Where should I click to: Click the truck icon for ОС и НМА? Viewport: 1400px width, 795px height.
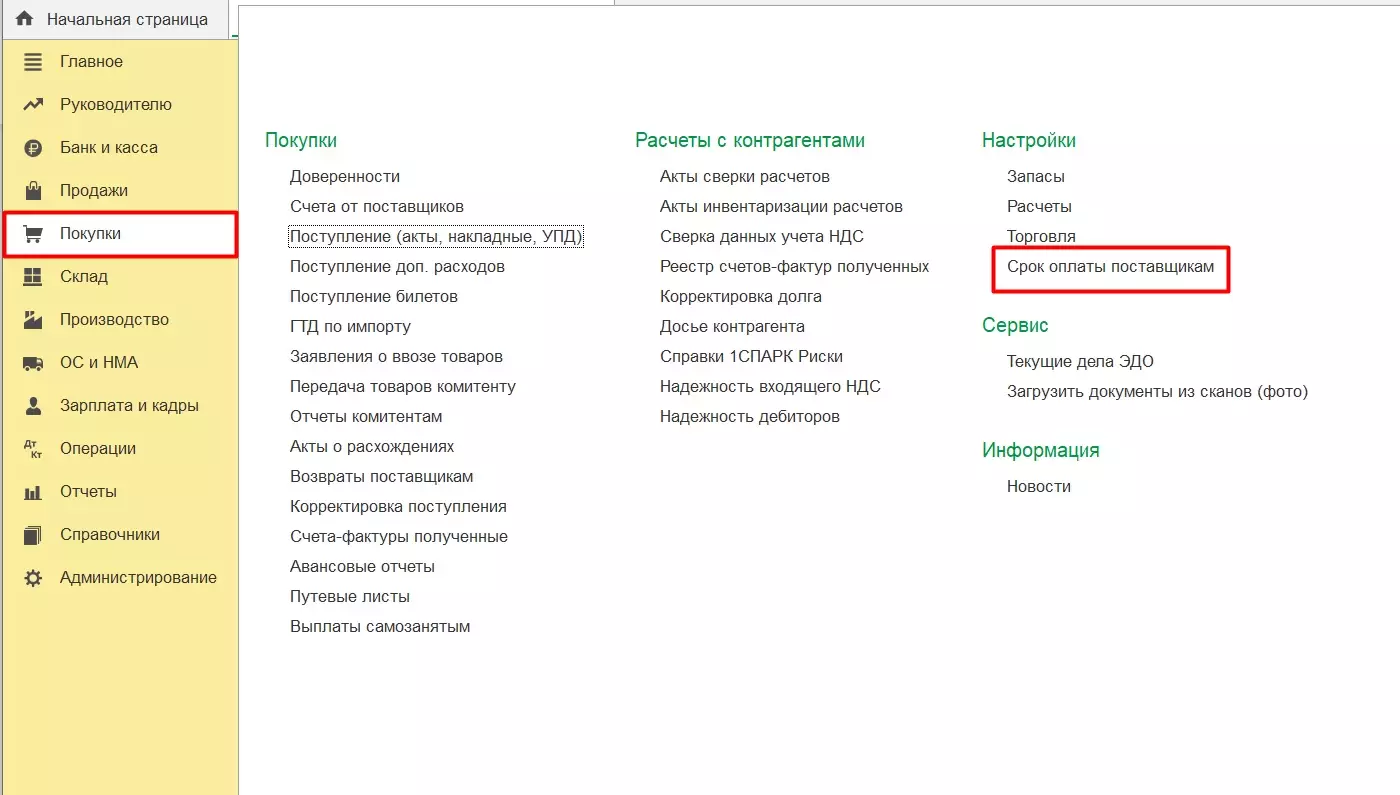(33, 363)
